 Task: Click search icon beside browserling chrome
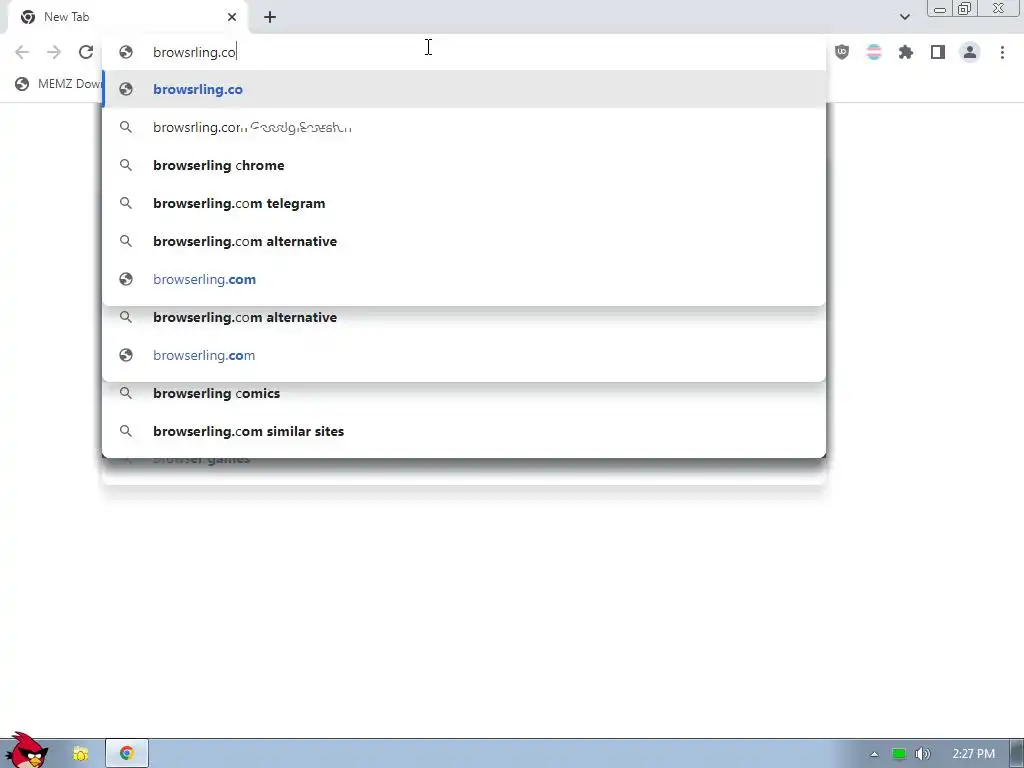coord(126,165)
